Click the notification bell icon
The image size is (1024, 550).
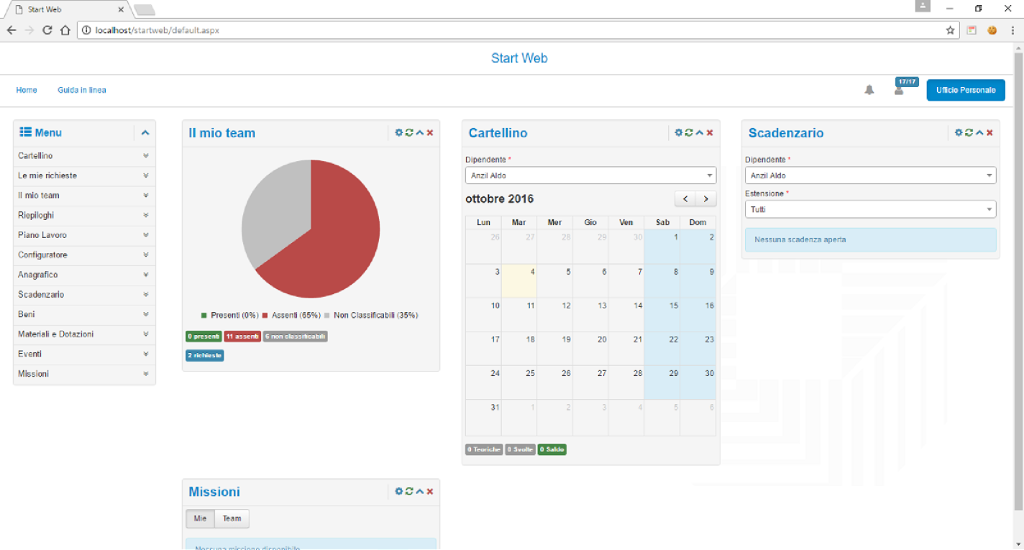click(x=869, y=91)
